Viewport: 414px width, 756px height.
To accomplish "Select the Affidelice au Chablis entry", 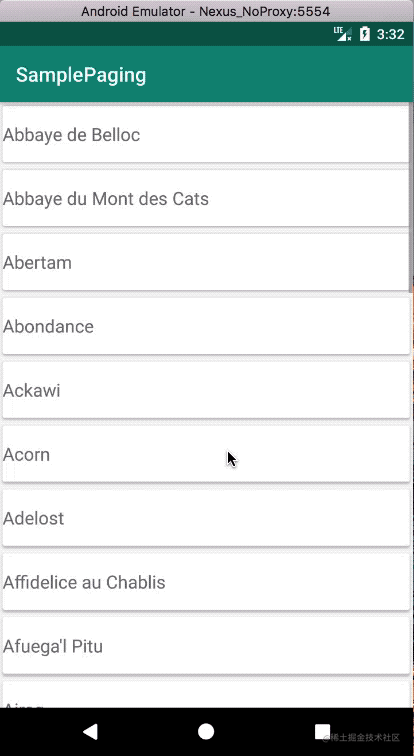I will [x=206, y=582].
